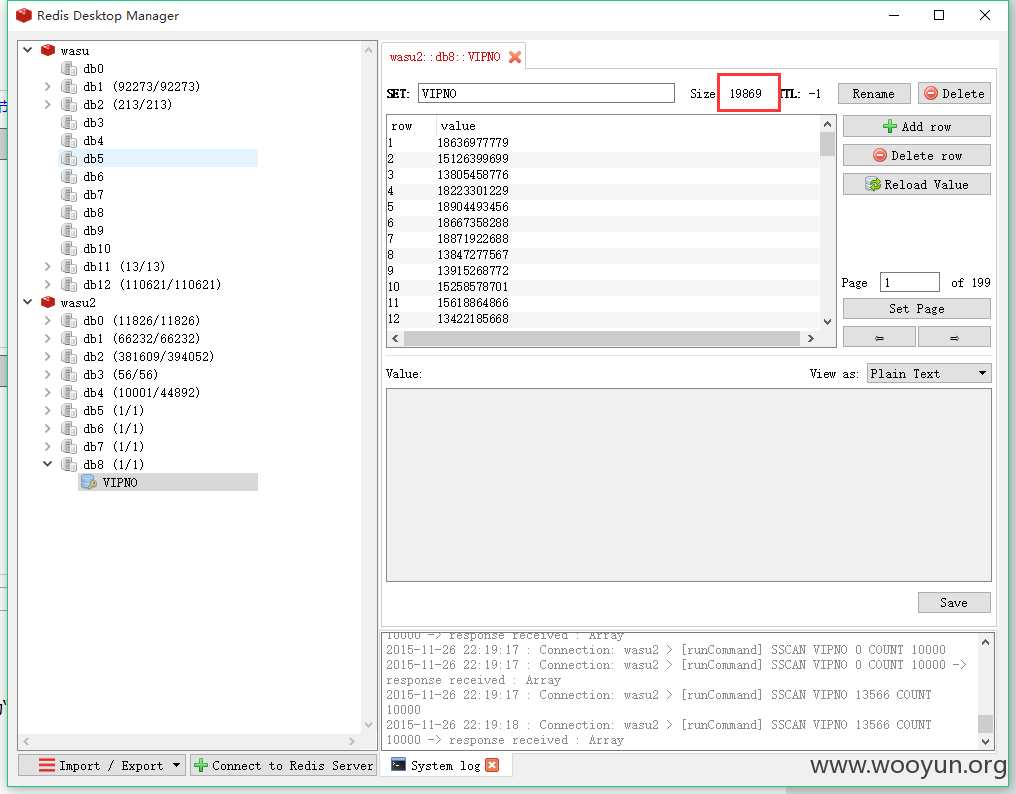Click the System log terminal icon
Screen dimensions: 1016x794
click(398, 765)
